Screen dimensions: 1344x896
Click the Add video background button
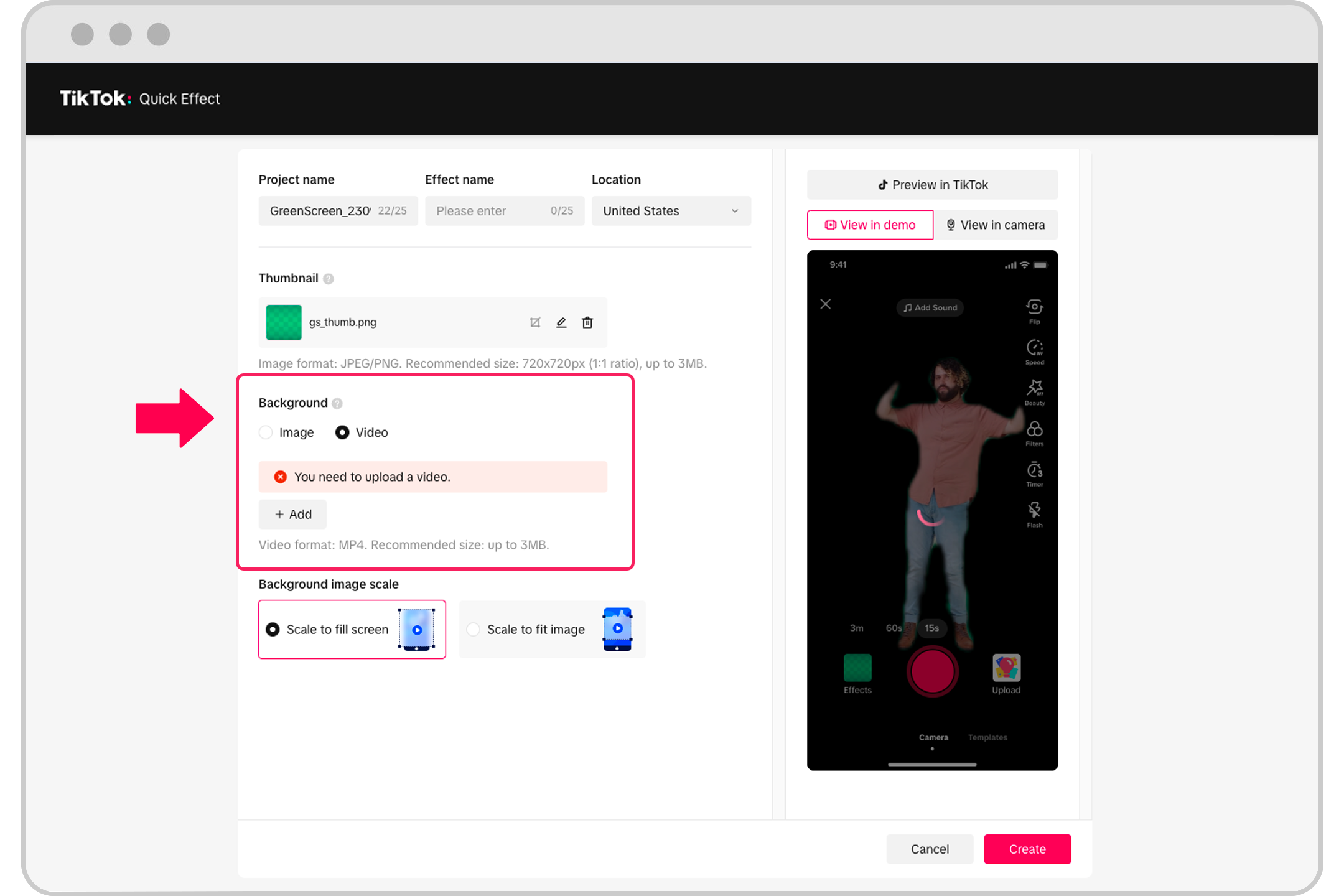[x=293, y=514]
